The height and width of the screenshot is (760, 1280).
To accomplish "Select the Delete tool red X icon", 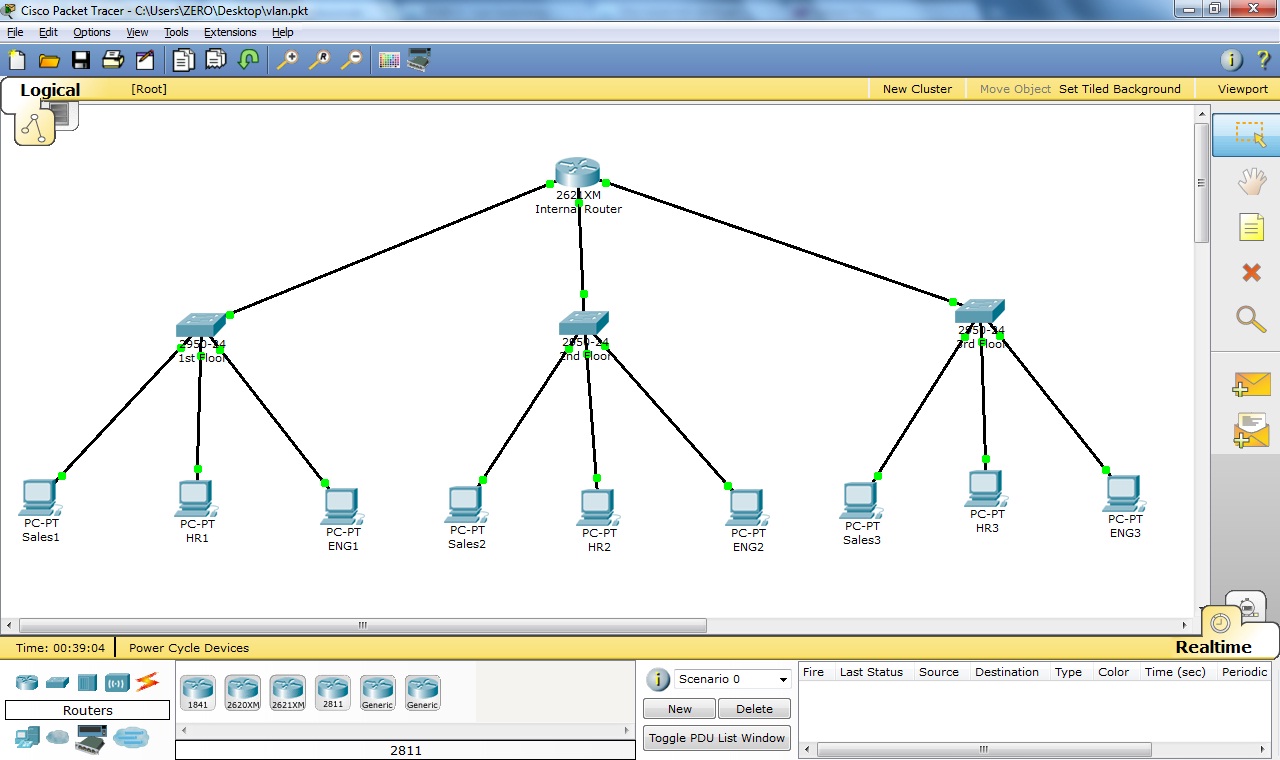I will click(x=1250, y=272).
